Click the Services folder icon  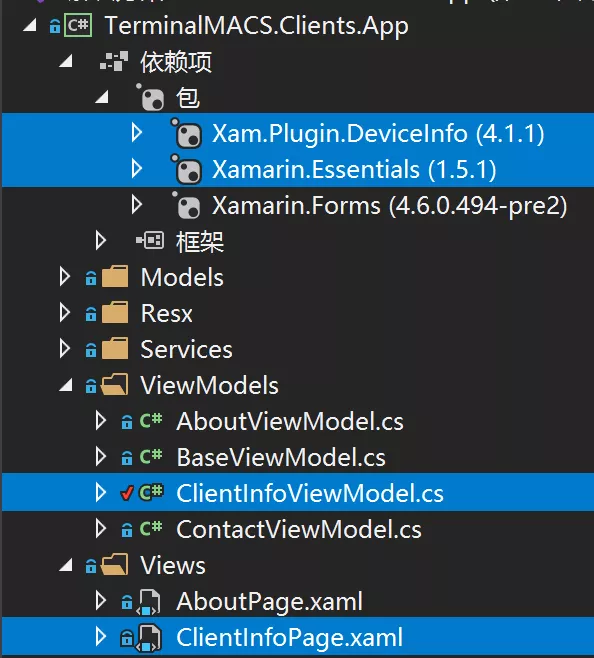115,349
